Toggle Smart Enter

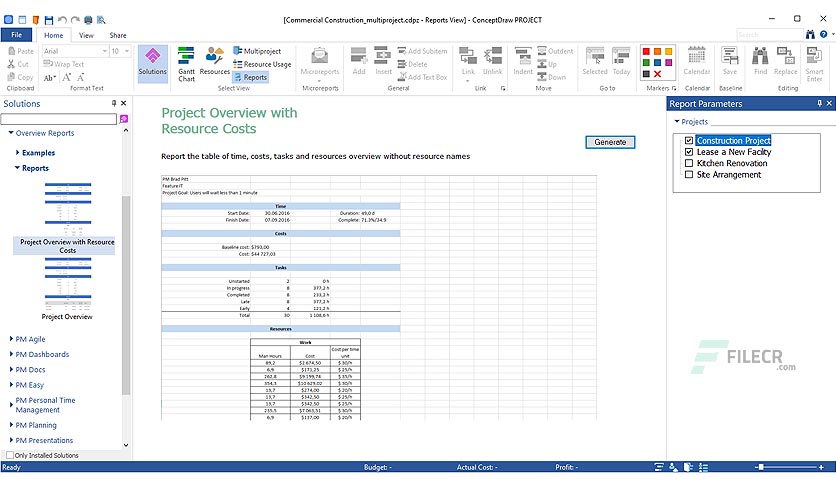click(x=814, y=64)
